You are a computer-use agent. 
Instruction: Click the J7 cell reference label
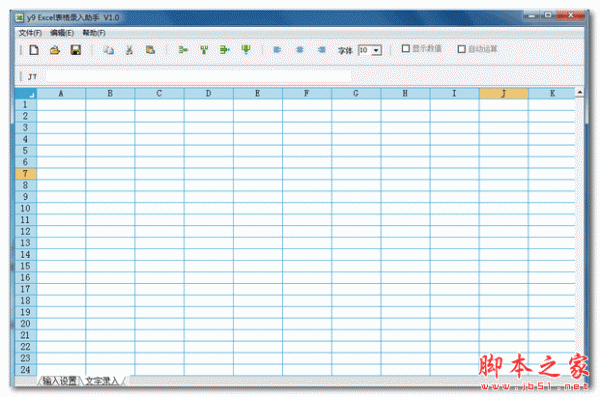(x=32, y=77)
